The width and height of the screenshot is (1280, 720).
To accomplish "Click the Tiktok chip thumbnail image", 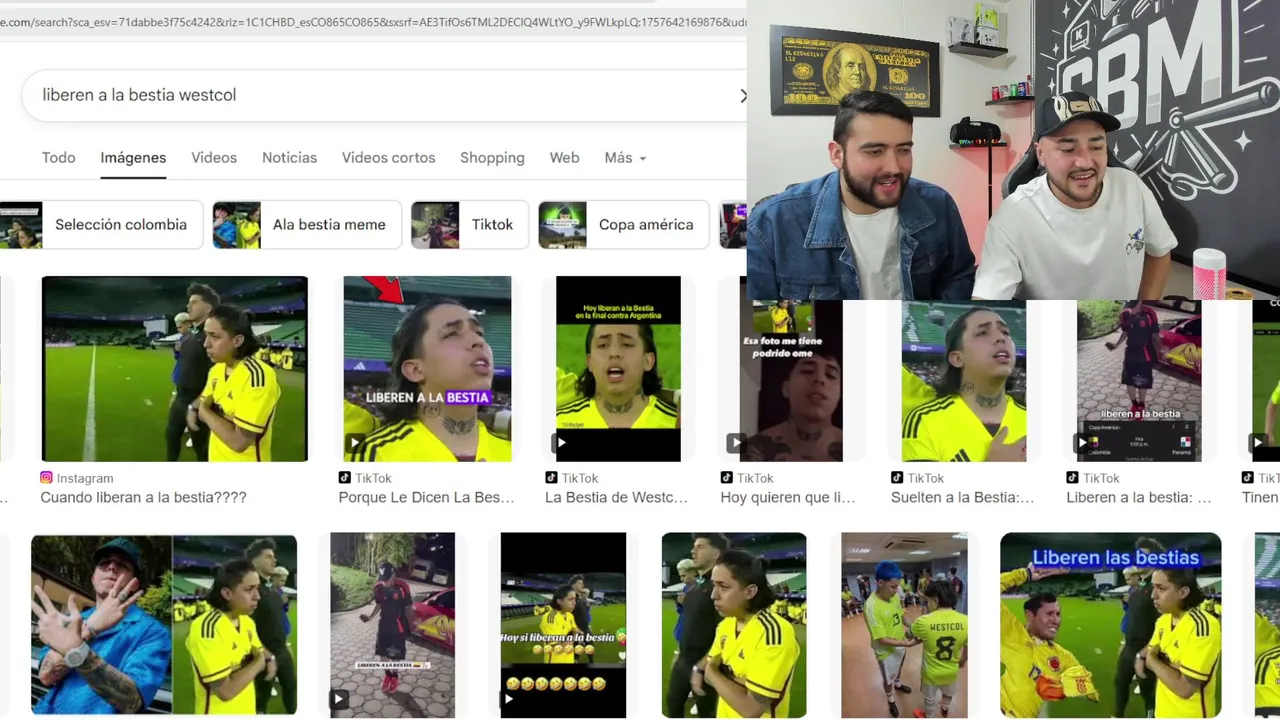I will pyautogui.click(x=435, y=225).
